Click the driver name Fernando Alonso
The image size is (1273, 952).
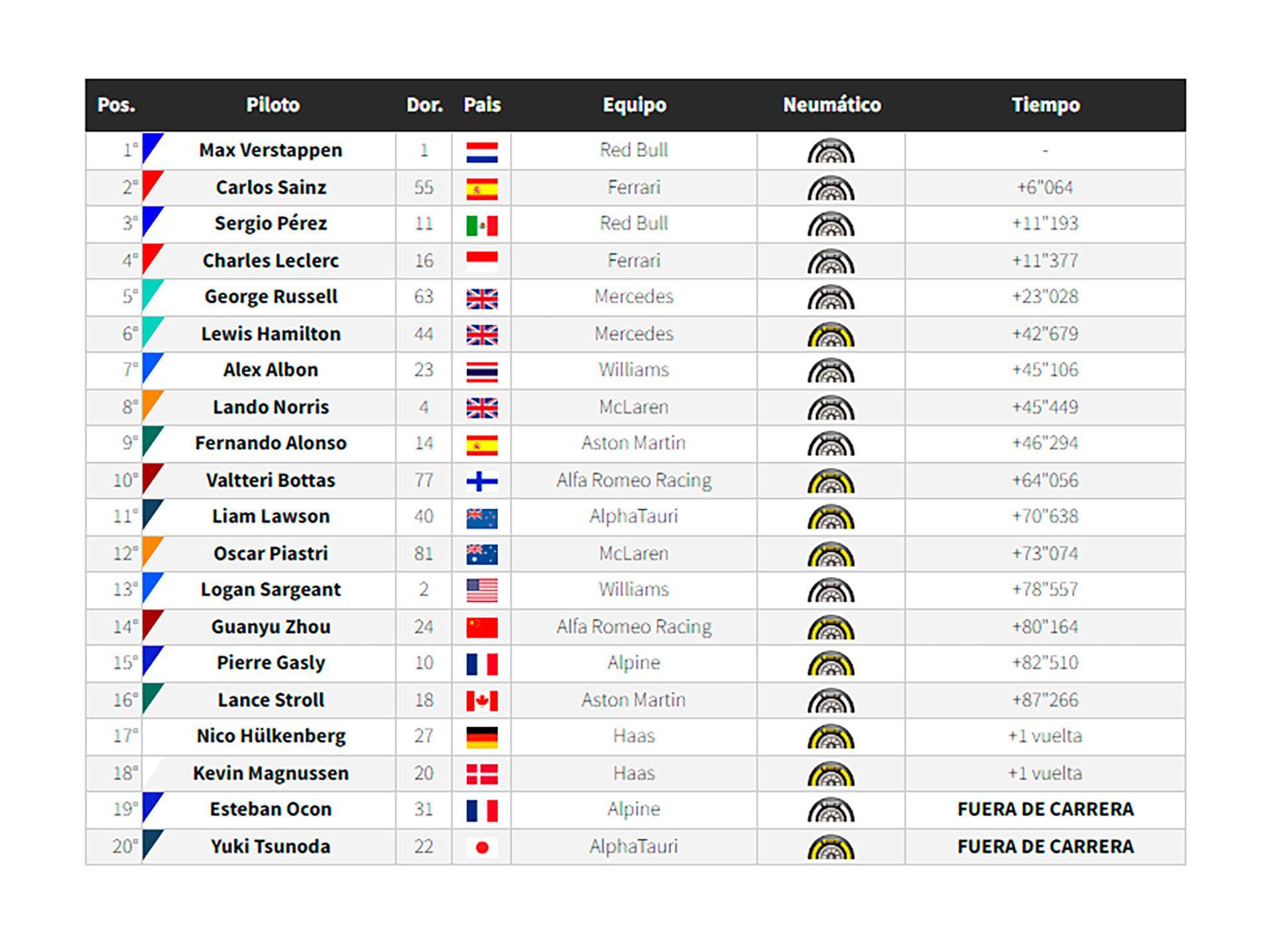tap(271, 443)
